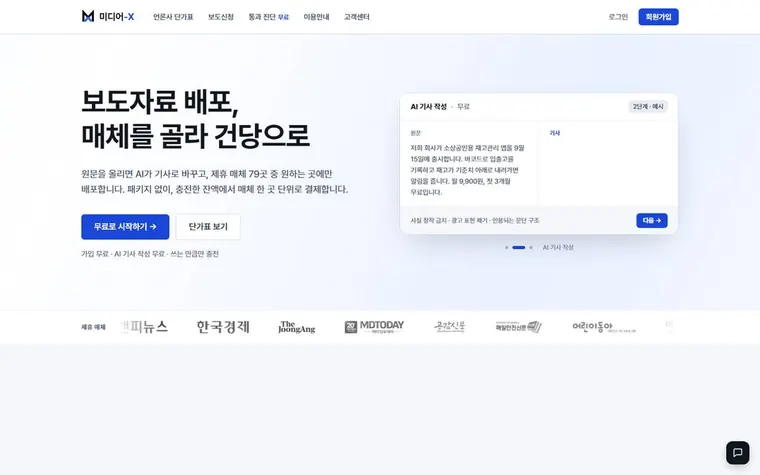Screen dimensions: 760x475
Task: Open 이용안내 menu item
Action: (316, 17)
